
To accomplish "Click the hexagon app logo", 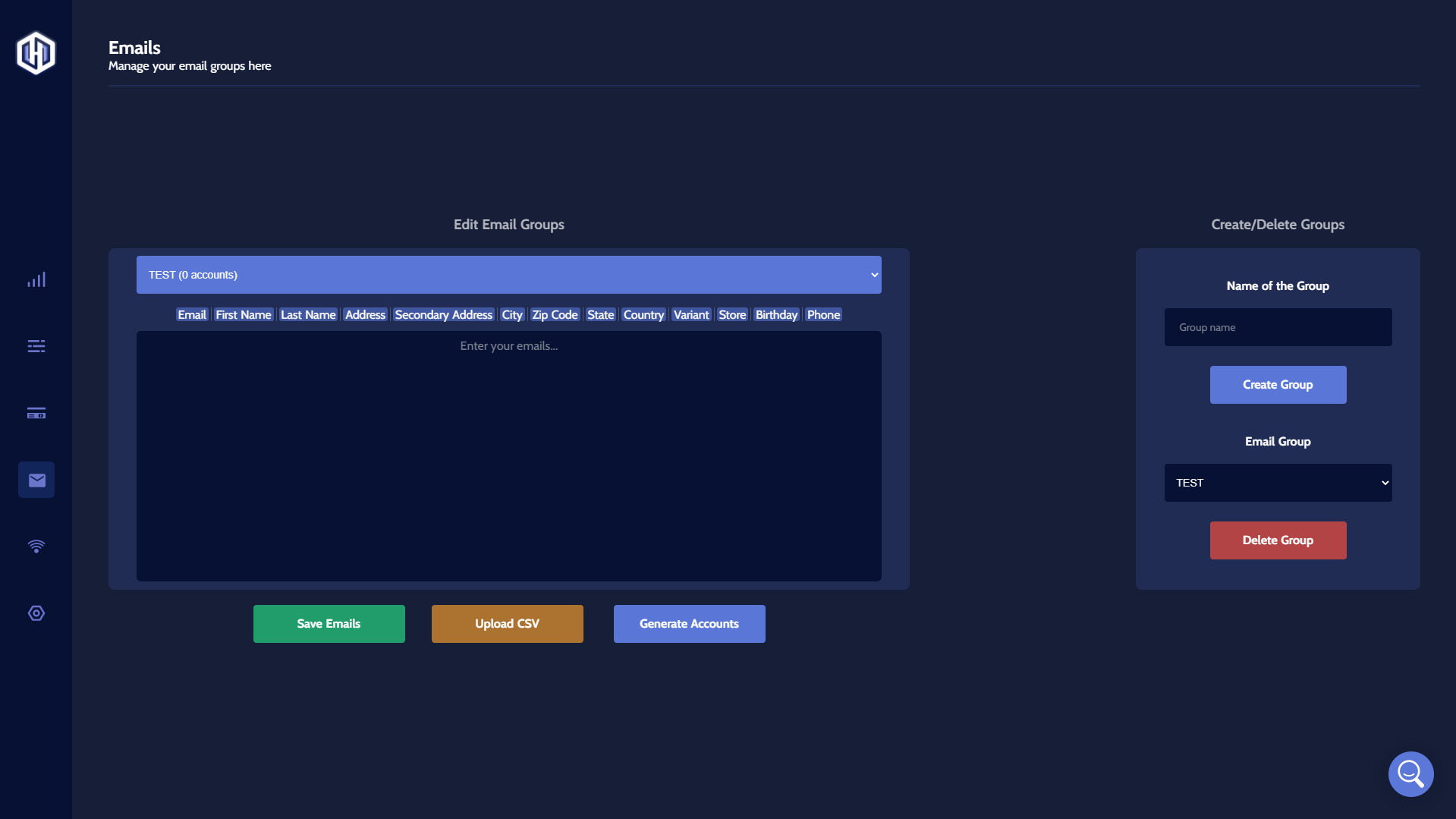I will click(36, 53).
